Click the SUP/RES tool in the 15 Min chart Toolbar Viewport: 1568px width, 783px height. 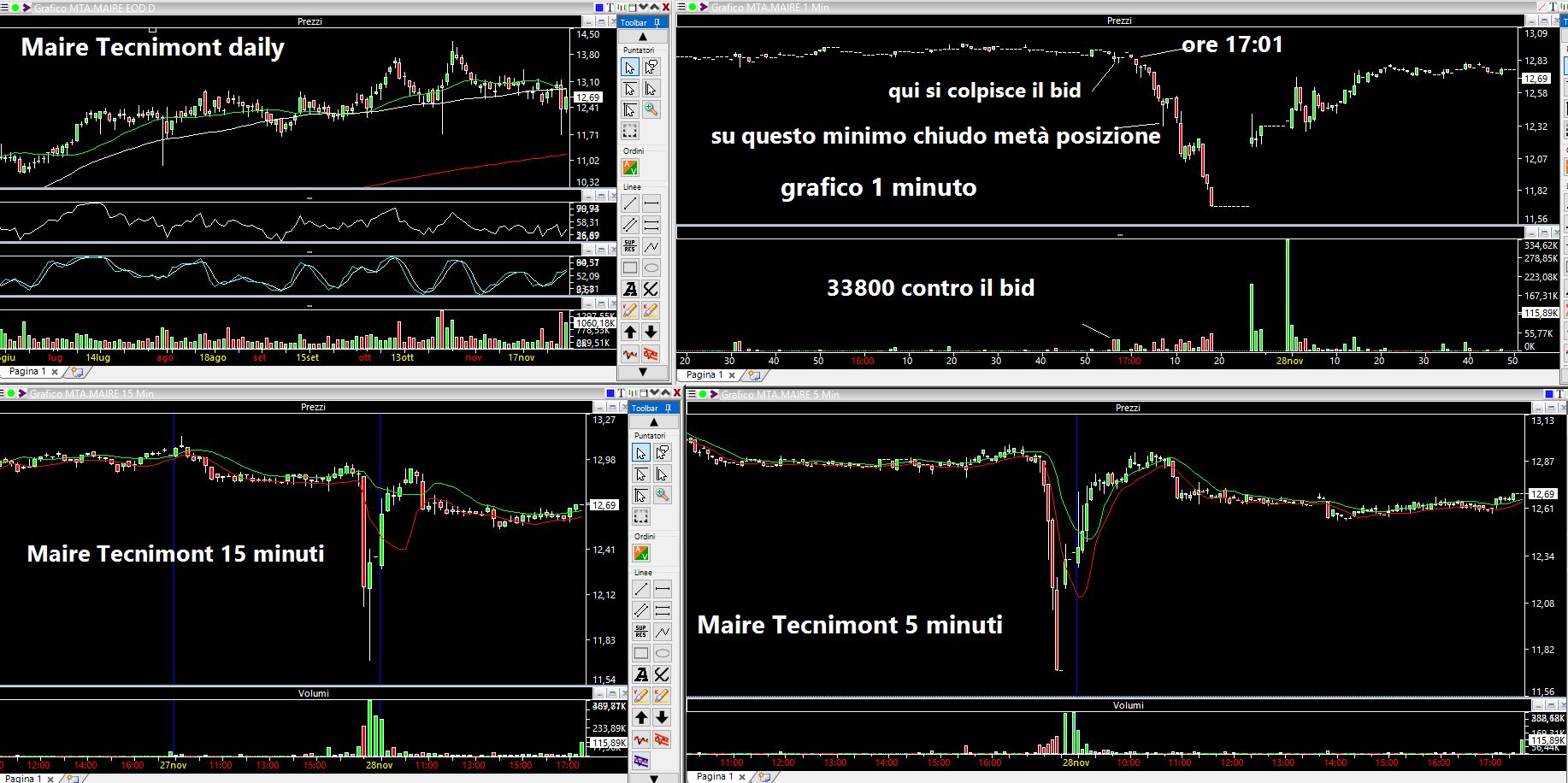point(641,632)
